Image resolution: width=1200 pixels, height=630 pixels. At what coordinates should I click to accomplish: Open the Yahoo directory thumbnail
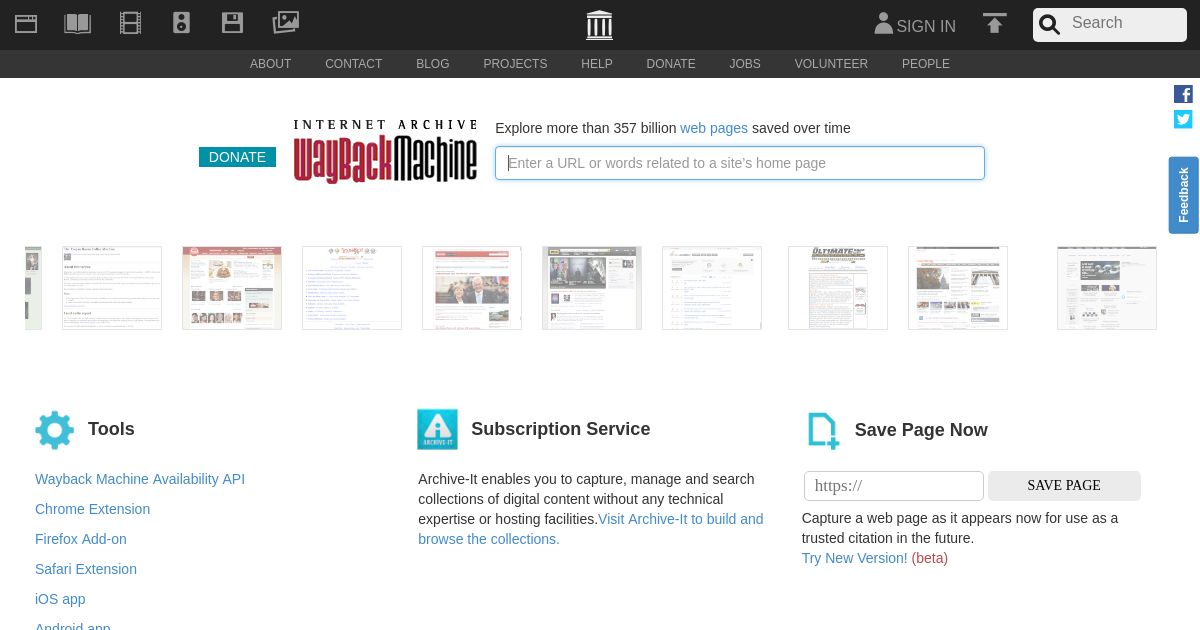[x=352, y=288]
